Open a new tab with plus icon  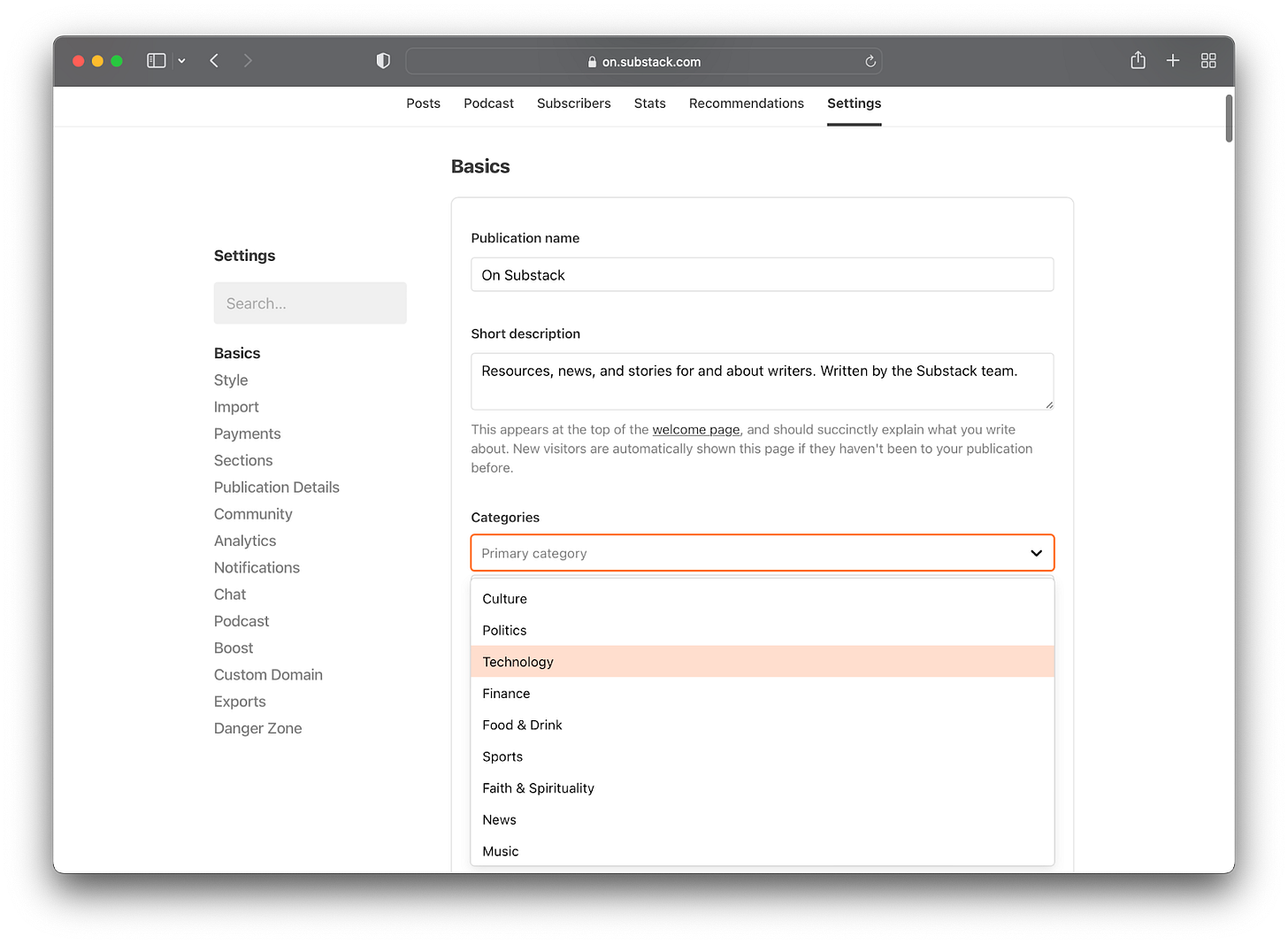(x=1173, y=60)
